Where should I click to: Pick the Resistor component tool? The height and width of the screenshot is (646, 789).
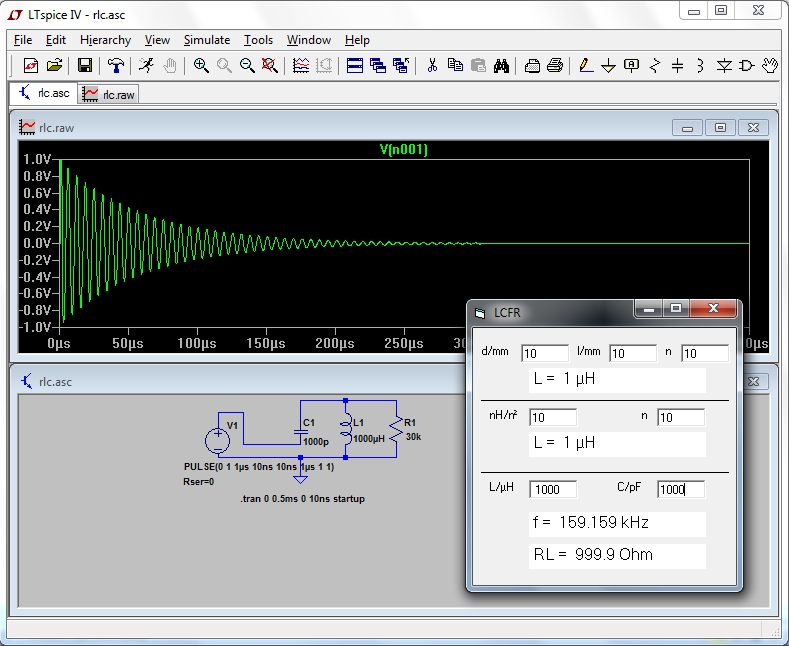click(655, 66)
